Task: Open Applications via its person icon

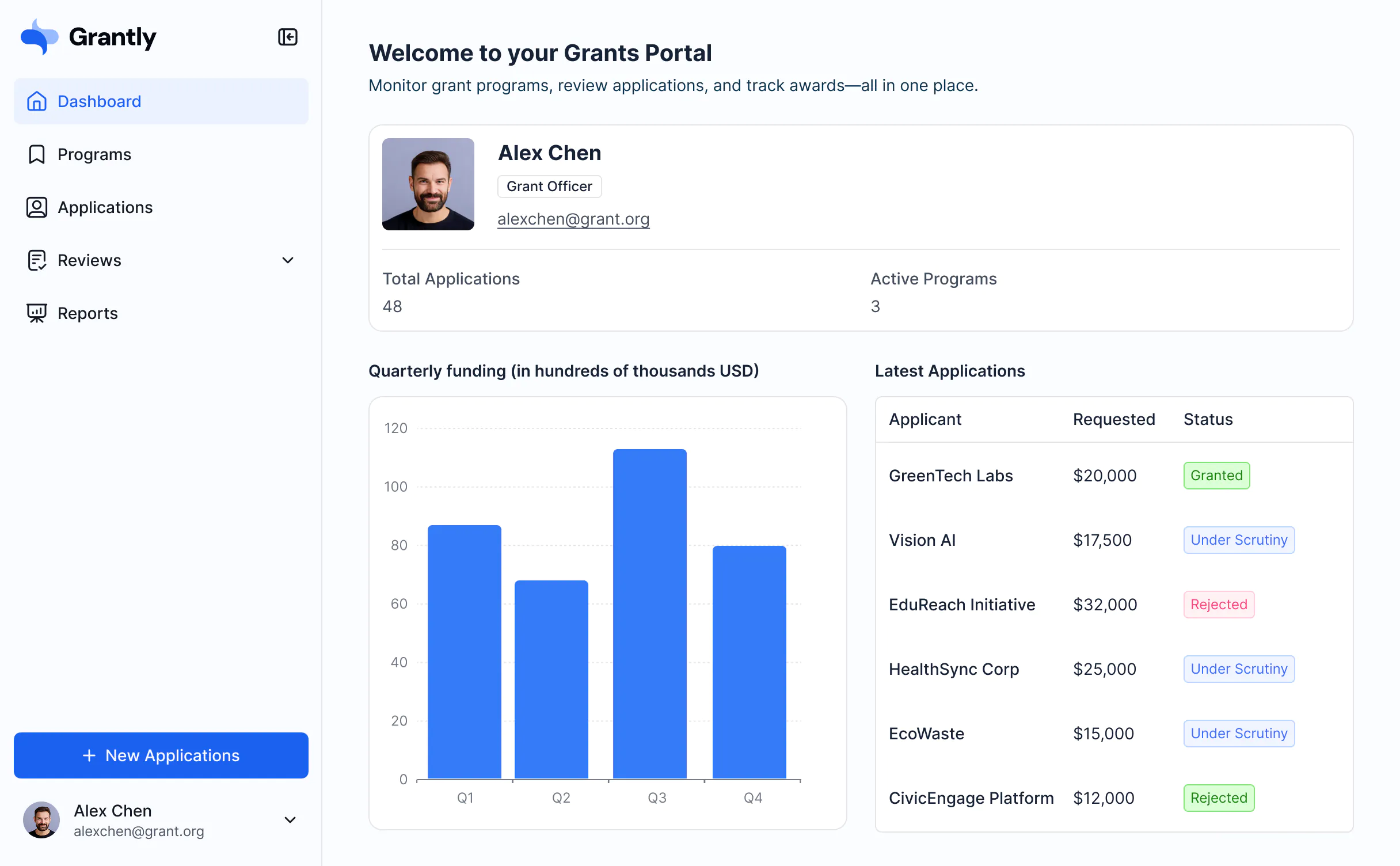Action: point(36,207)
